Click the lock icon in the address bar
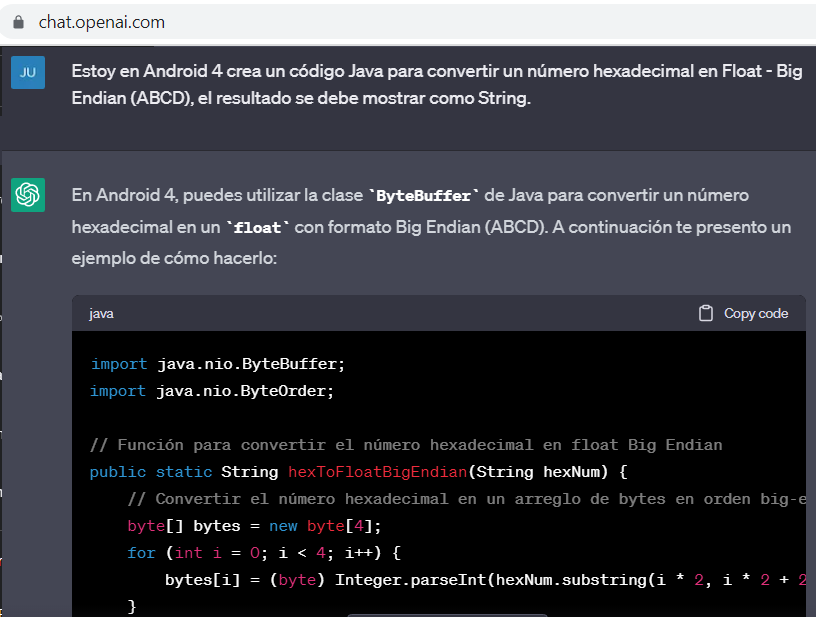 coord(18,22)
